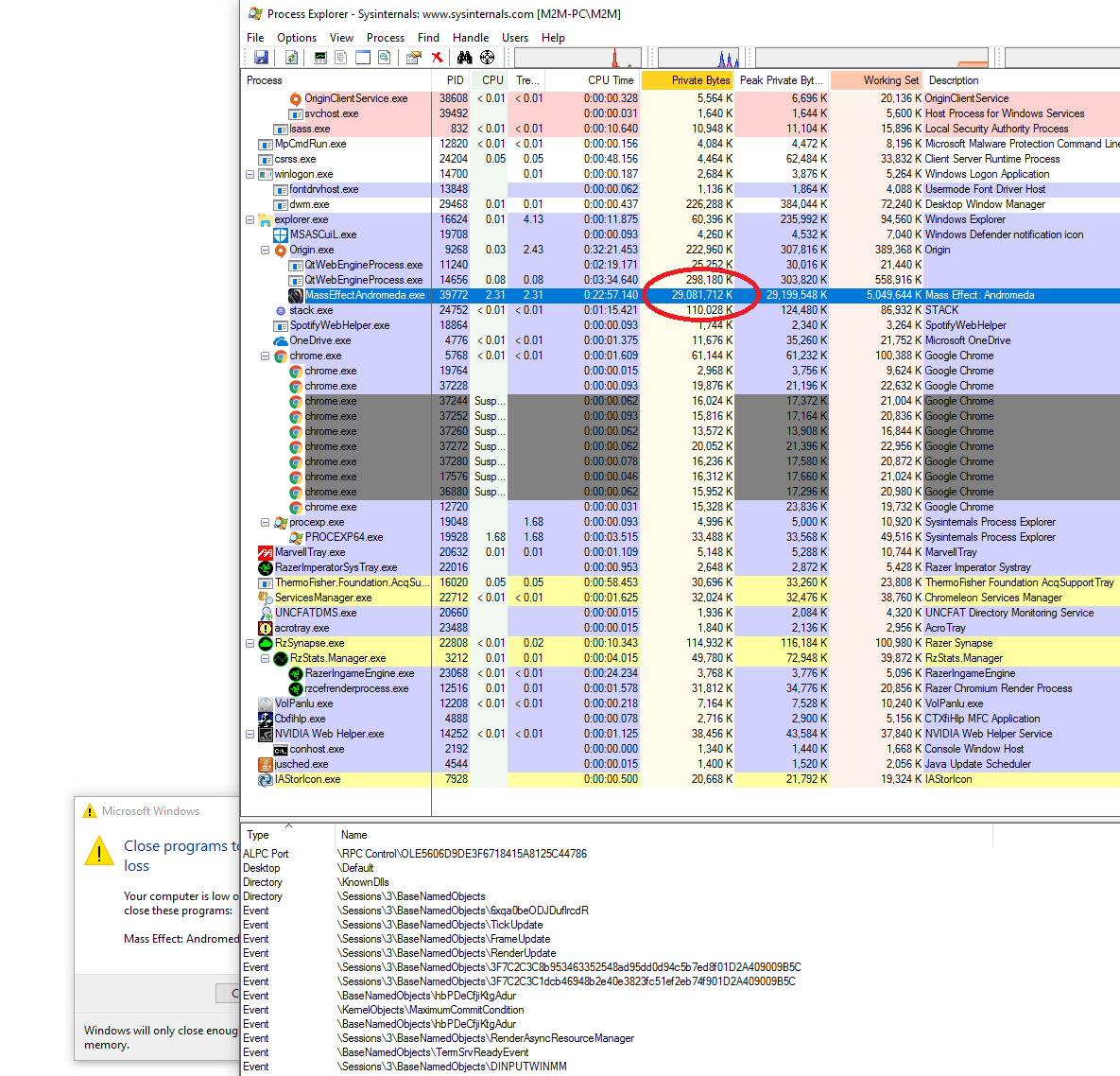Click the PROCEXP64.exe icon
Screen dimensions: 1120x1076
click(x=296, y=537)
